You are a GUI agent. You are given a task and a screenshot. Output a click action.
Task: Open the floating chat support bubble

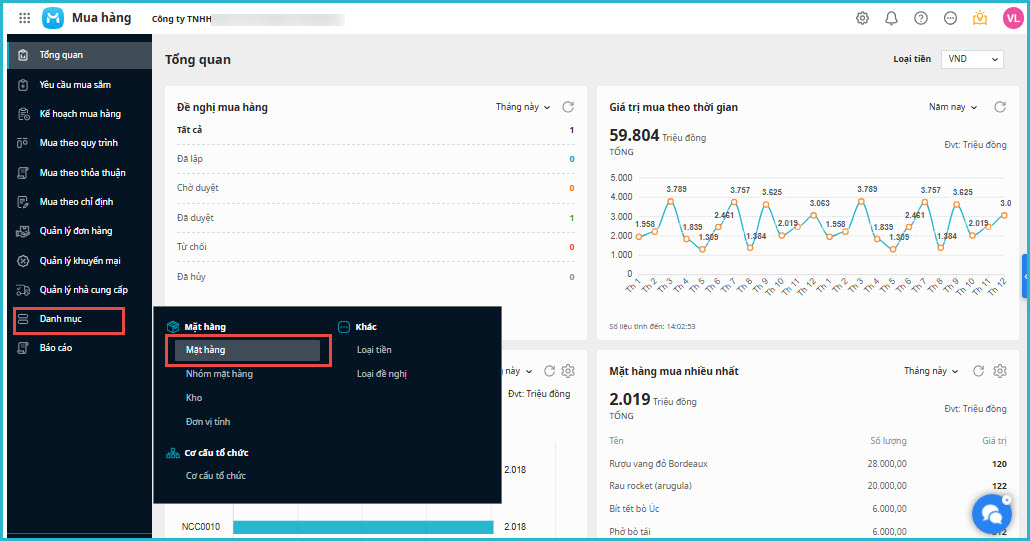click(x=991, y=514)
